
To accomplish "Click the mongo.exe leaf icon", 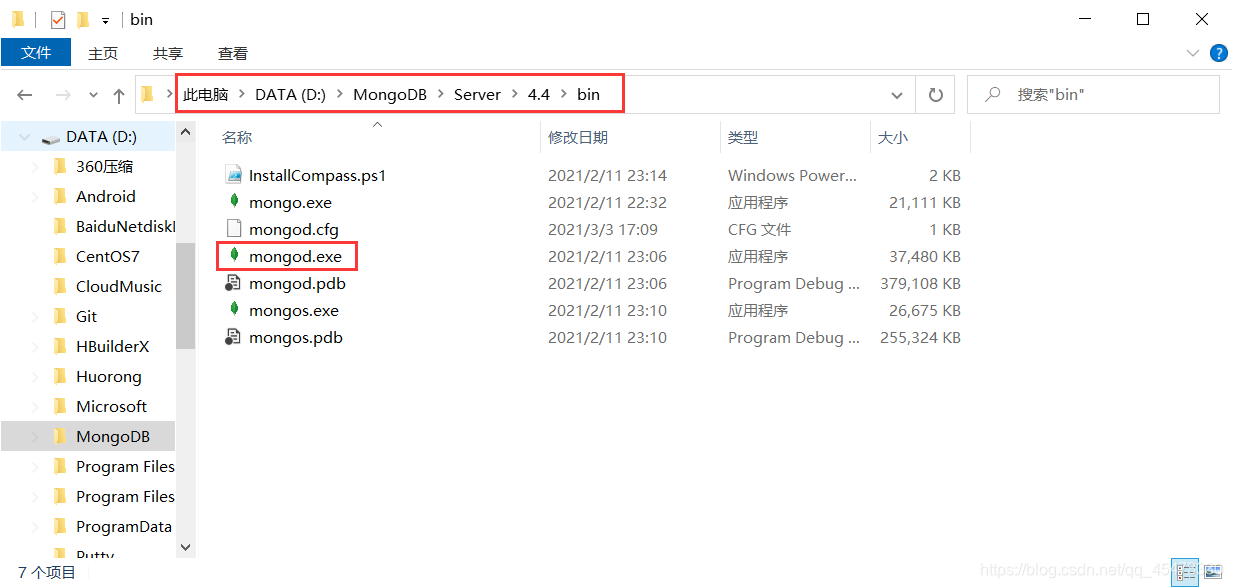I will coord(234,201).
